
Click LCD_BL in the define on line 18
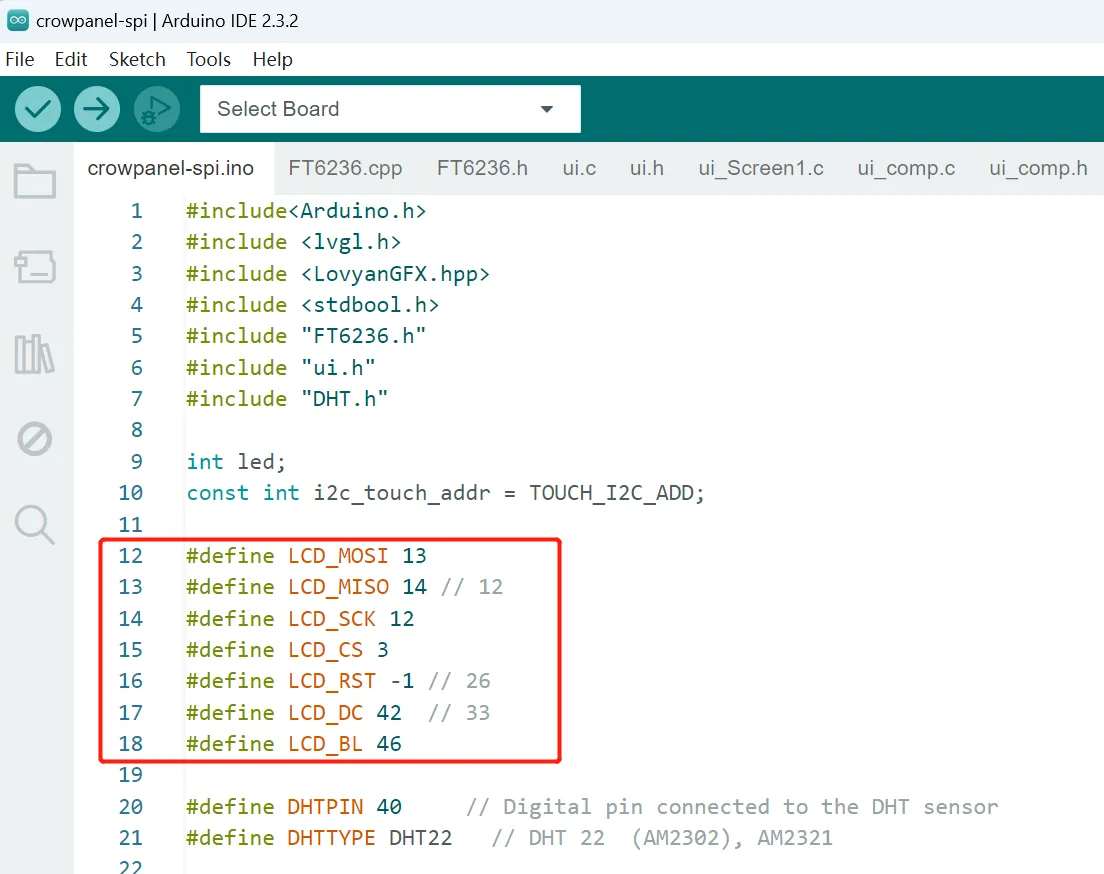325,744
